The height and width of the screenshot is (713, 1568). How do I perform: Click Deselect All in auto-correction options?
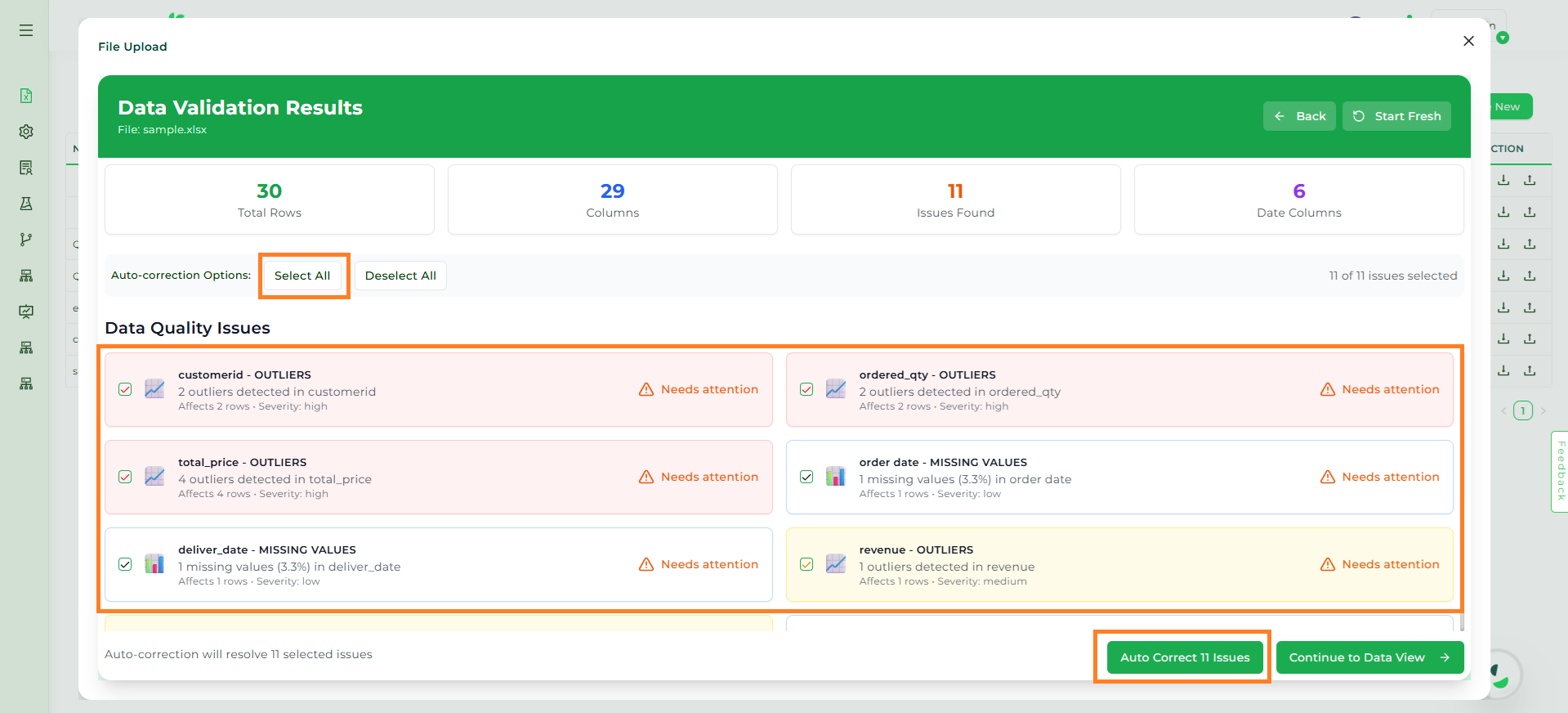pos(400,276)
